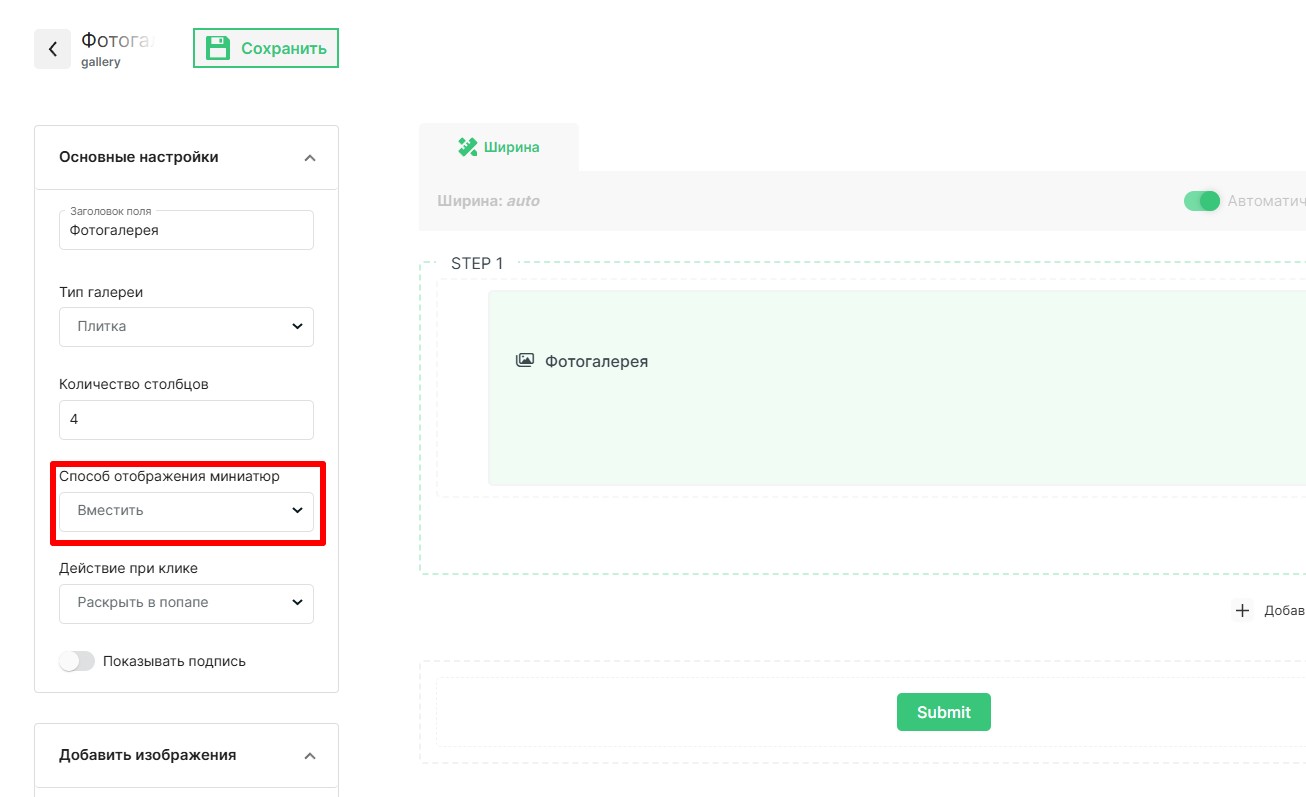
Task: Collapse the Основные настройки panel
Action: 310,158
